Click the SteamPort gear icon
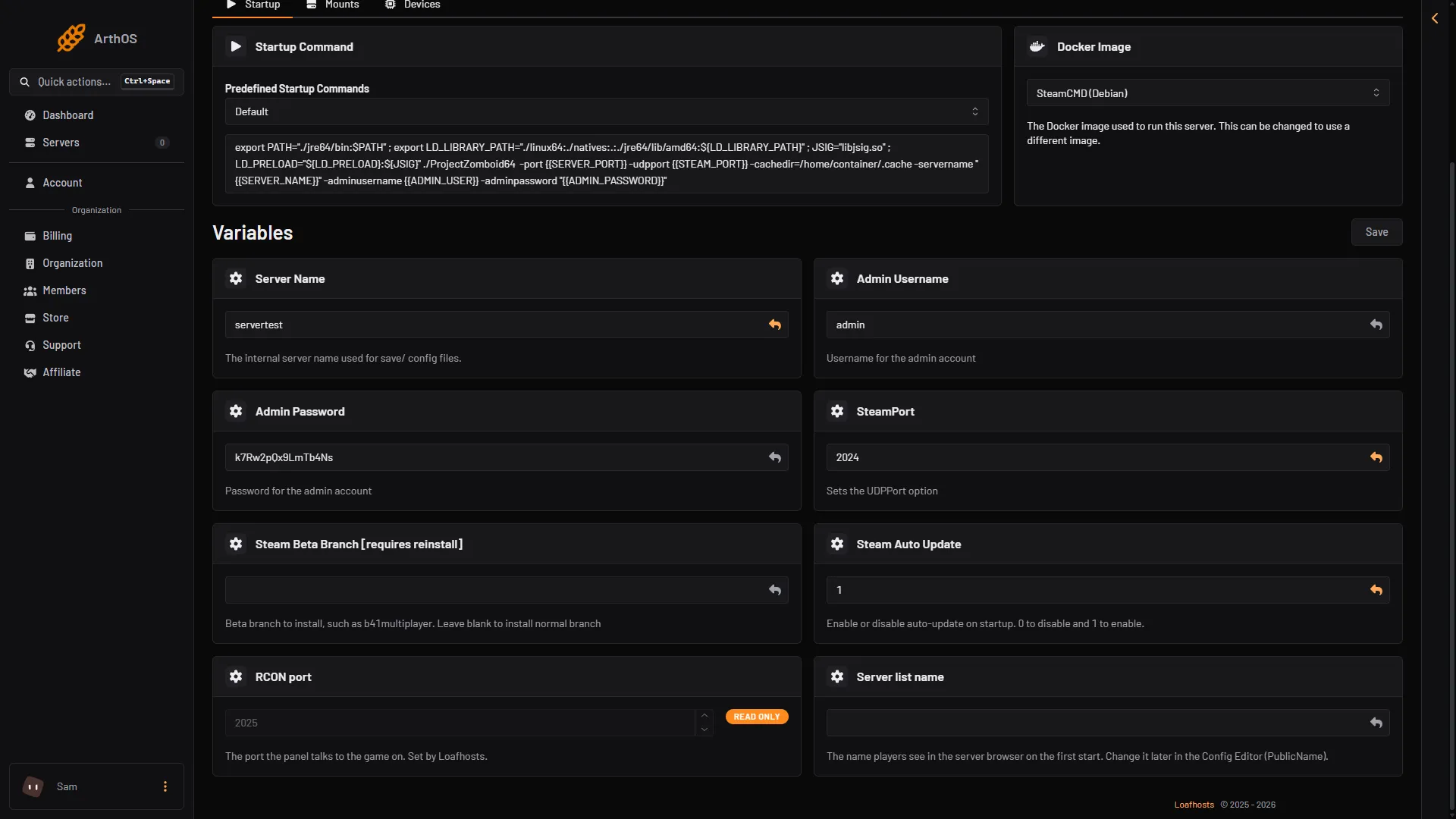The height and width of the screenshot is (819, 1456). pos(837,411)
